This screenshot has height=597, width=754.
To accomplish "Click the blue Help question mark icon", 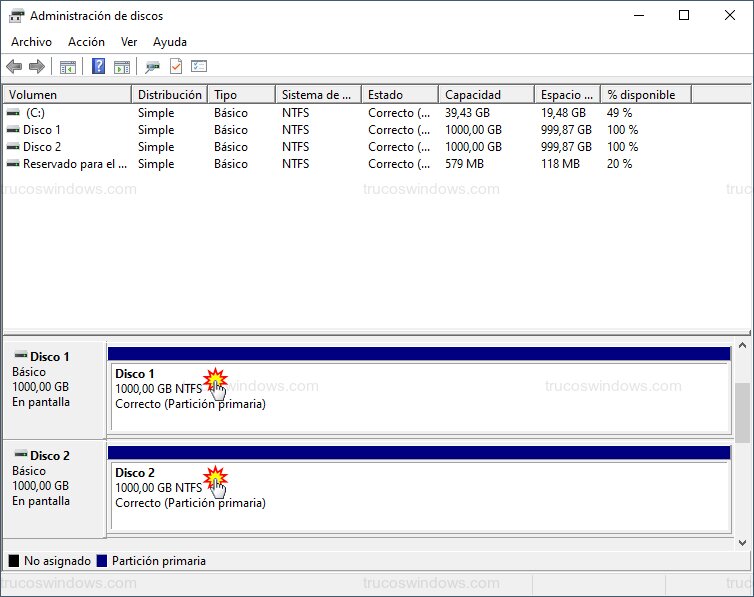I will [x=98, y=67].
